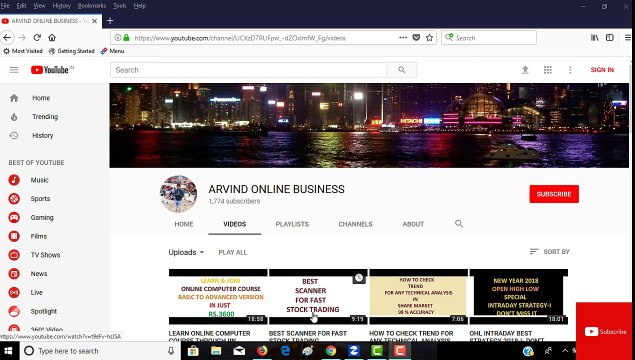Open the Bookmarks menu
This screenshot has height=360, width=635.
tap(92, 6)
